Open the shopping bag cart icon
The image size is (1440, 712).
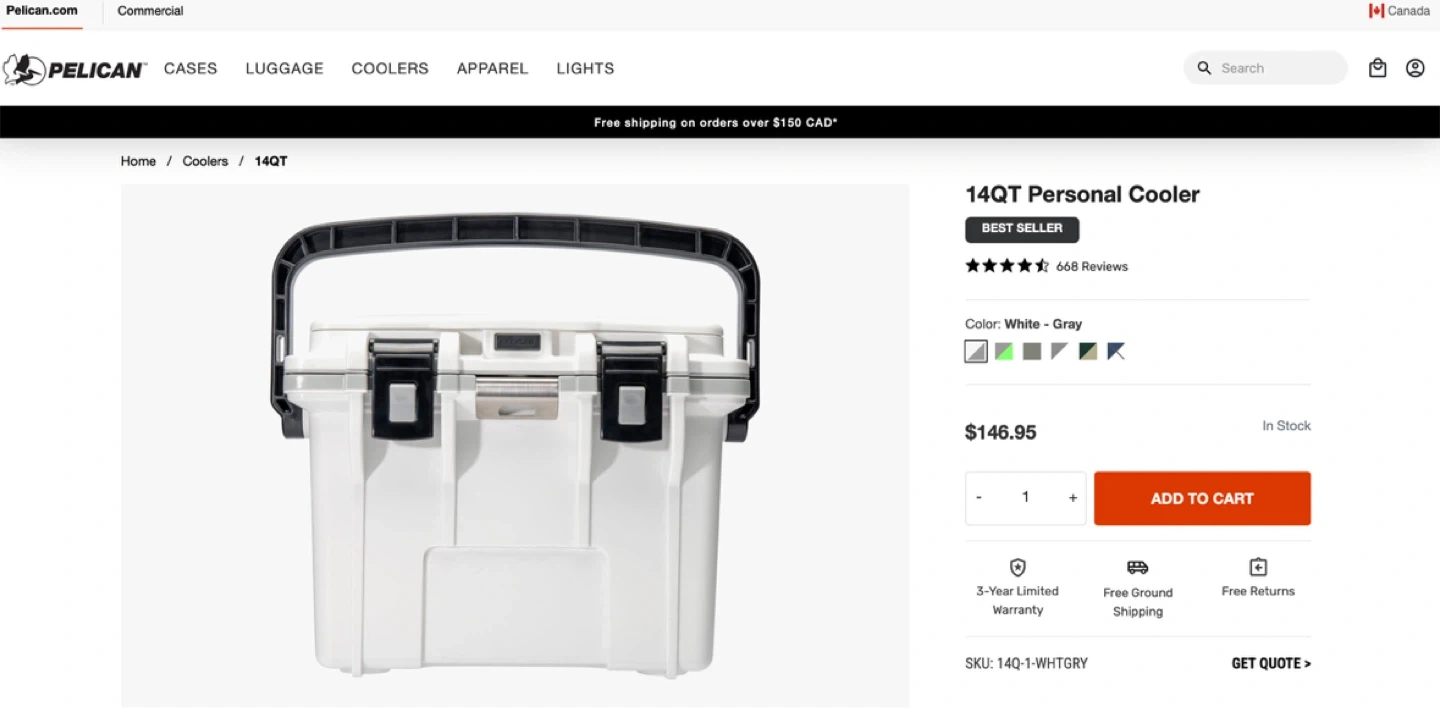tap(1378, 68)
